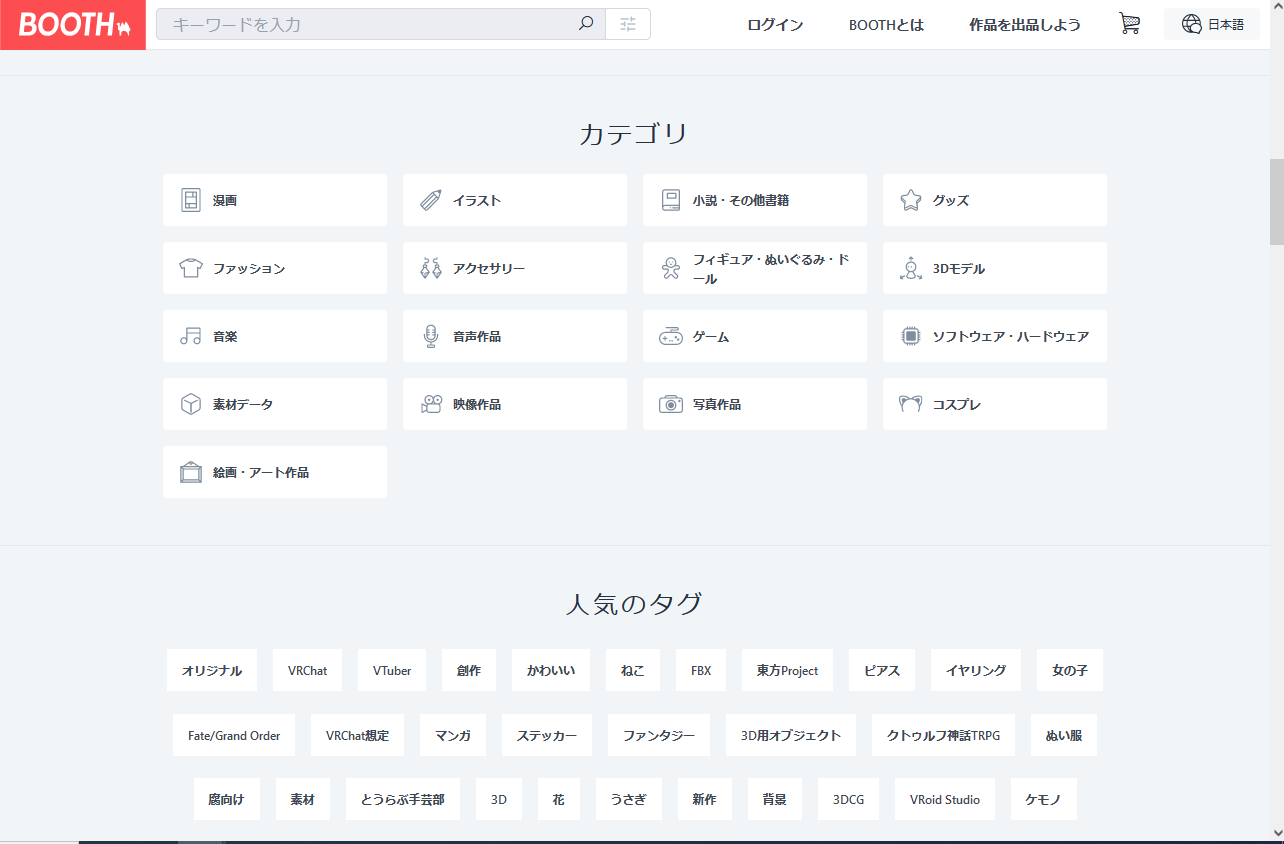Viewport: 1284px width, 844px height.
Task: Select the VRChat popular tag
Action: (307, 670)
